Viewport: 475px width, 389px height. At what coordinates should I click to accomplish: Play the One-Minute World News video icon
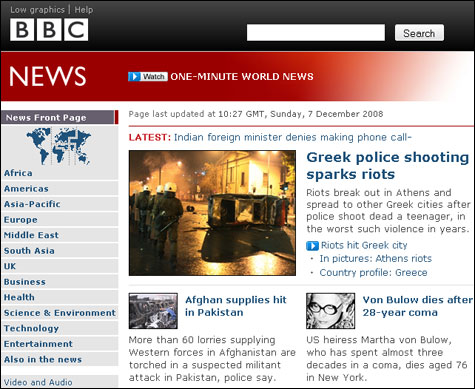click(x=134, y=77)
